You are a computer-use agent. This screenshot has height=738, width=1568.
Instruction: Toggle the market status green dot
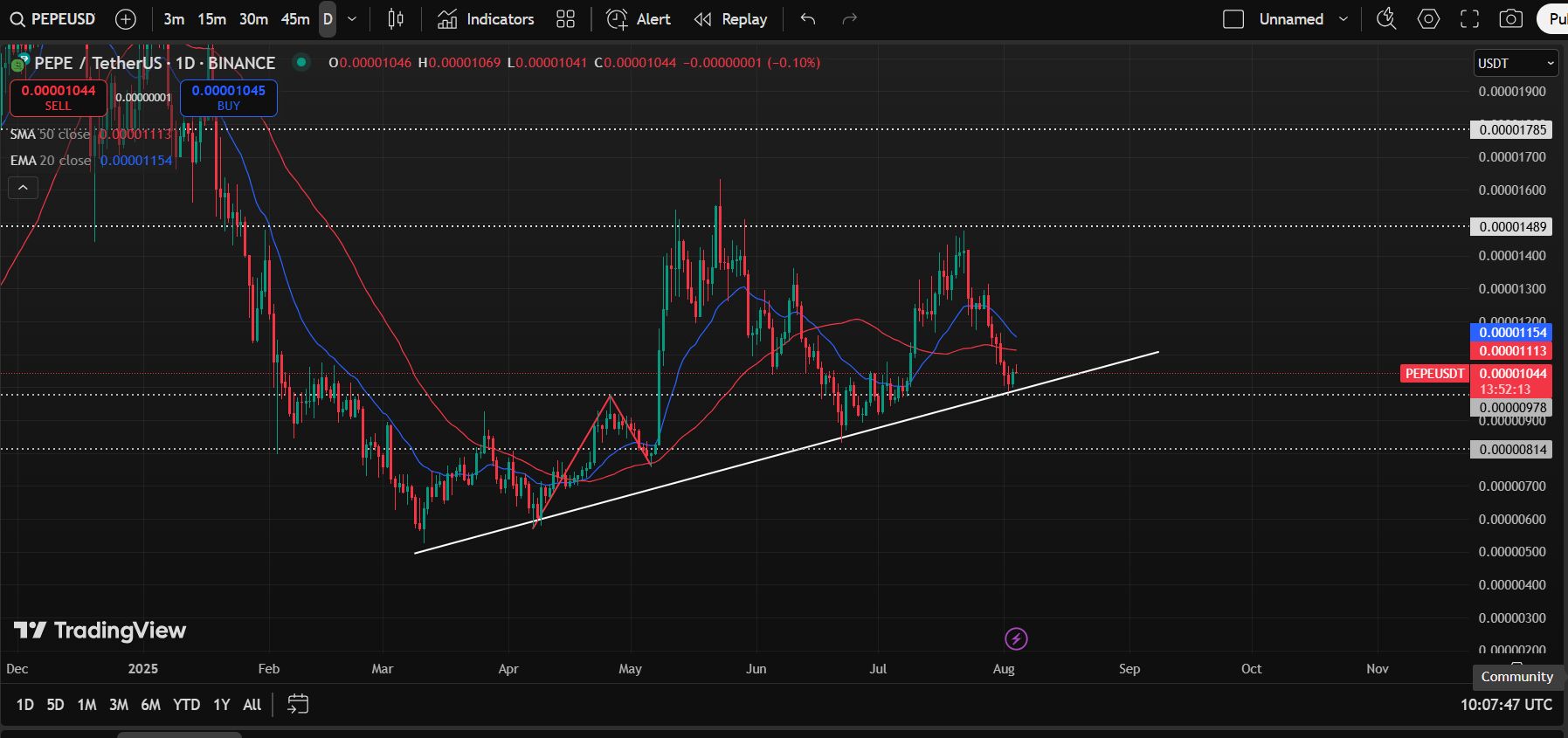301,62
